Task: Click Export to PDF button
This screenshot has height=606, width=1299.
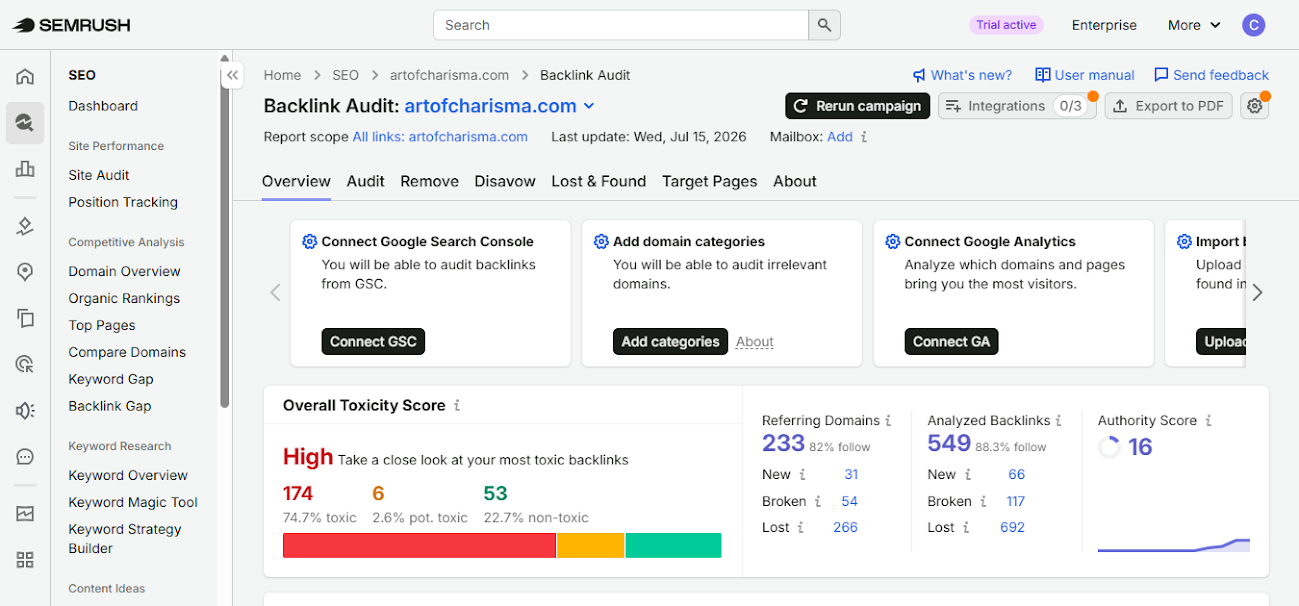Action: tap(1167, 106)
